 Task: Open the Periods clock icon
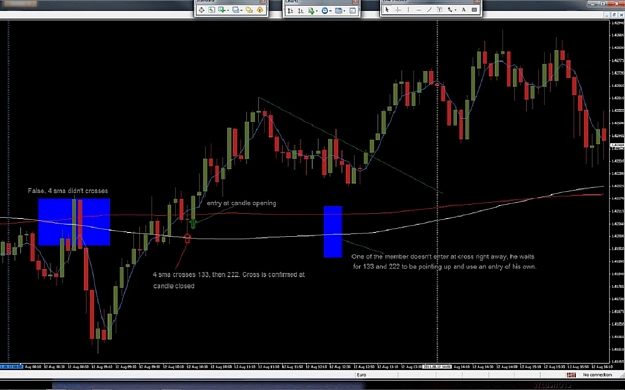click(325, 11)
